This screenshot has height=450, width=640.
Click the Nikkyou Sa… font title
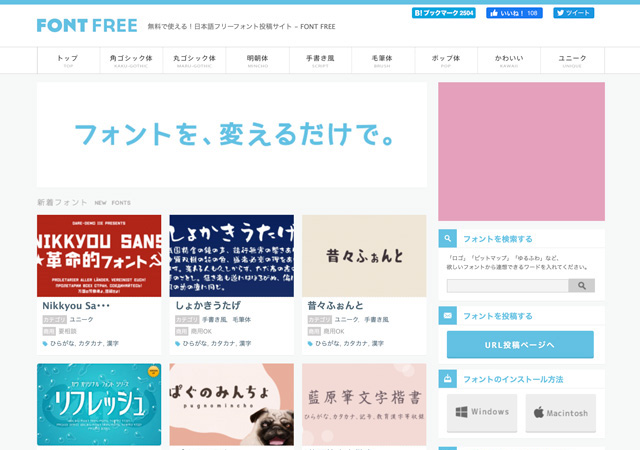coord(76,305)
